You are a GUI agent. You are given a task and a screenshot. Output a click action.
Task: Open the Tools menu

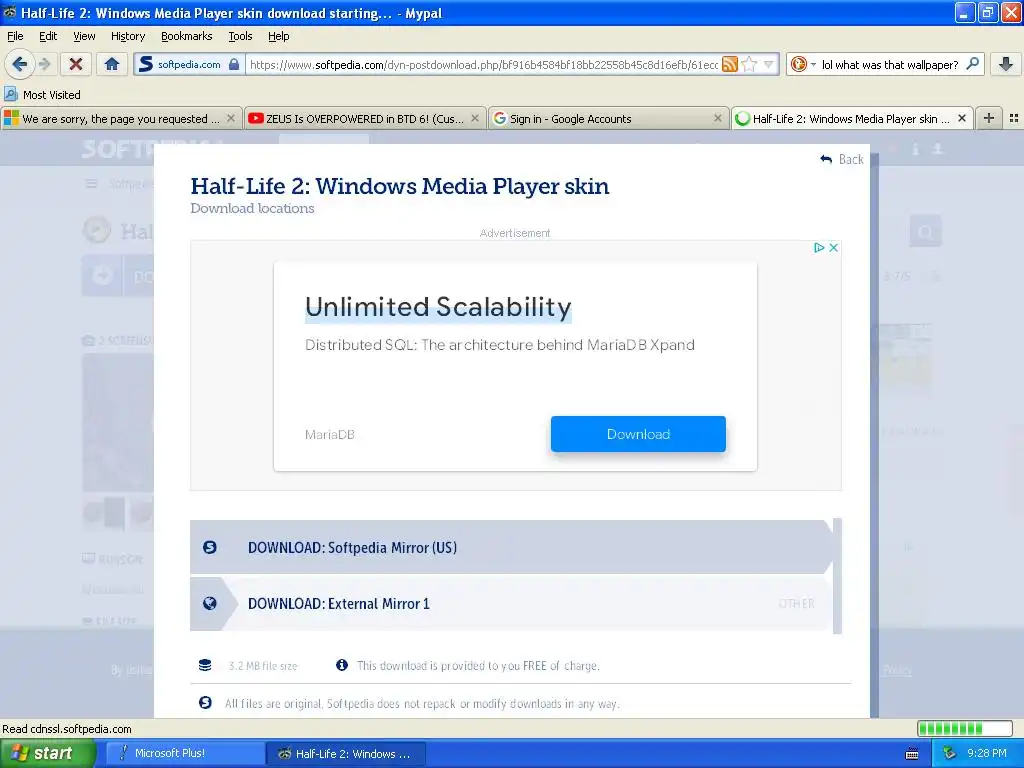240,36
